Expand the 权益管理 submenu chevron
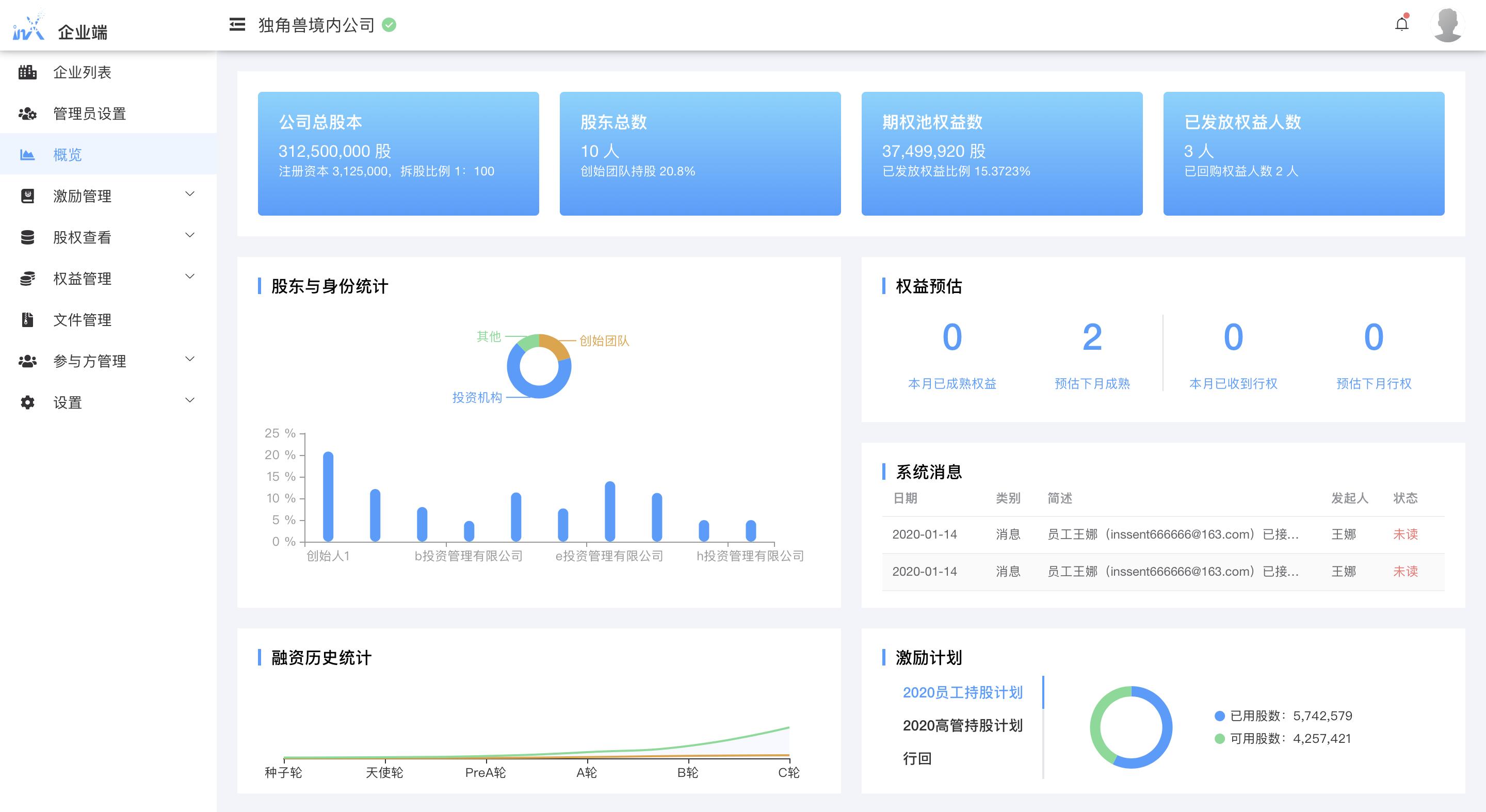1486x812 pixels. (x=190, y=276)
